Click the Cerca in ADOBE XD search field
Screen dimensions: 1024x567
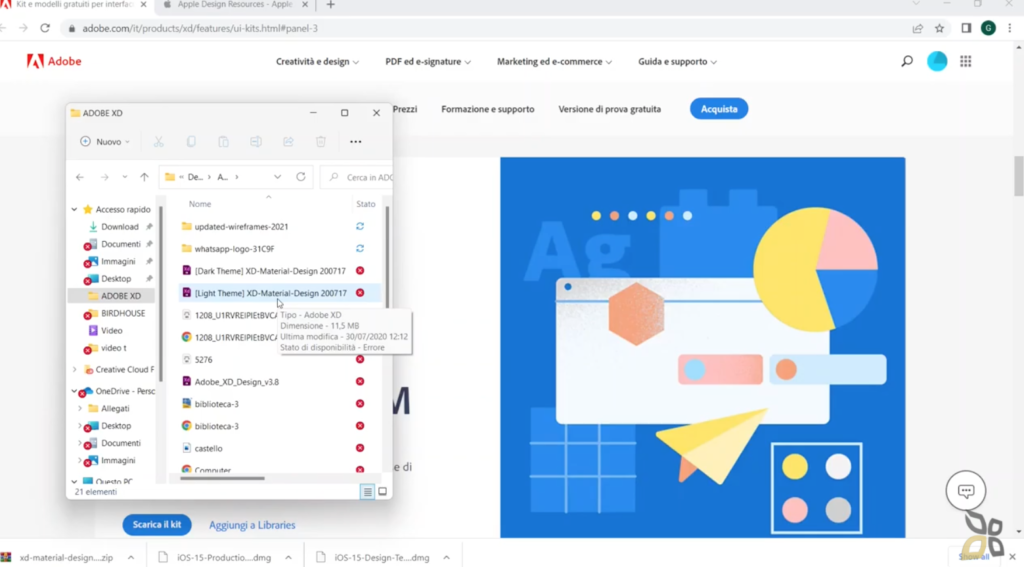357,177
